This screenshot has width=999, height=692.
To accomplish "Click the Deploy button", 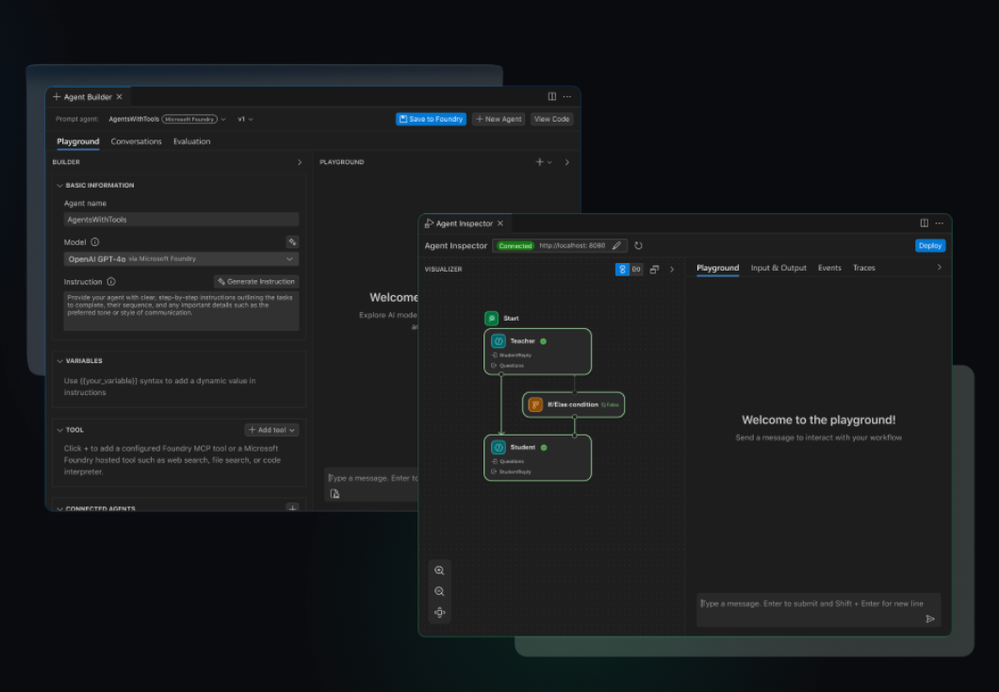I will (930, 245).
